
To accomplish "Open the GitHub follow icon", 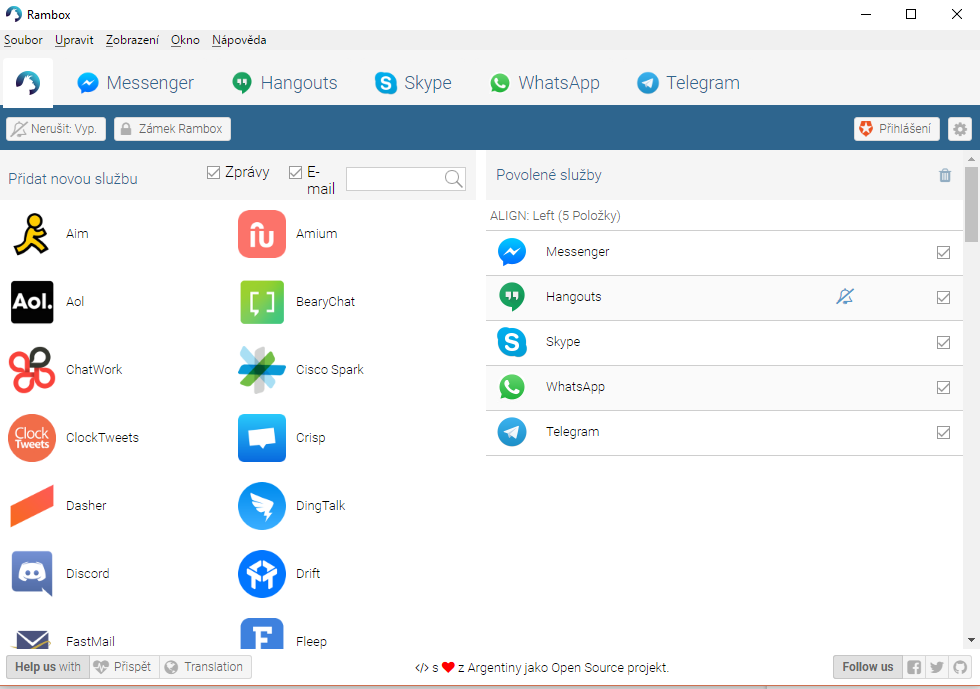I will (x=960, y=667).
